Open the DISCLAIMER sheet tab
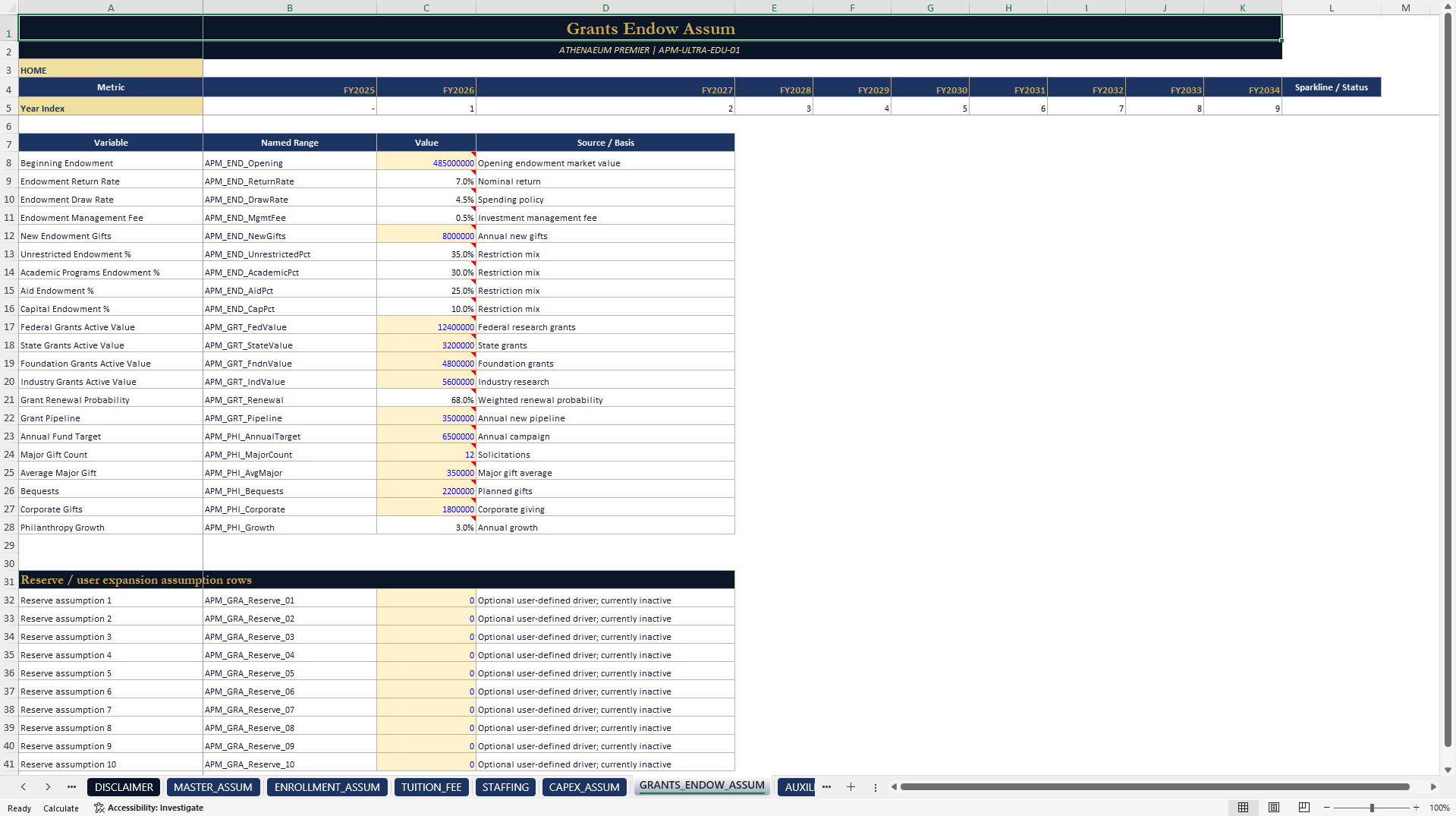 point(124,787)
